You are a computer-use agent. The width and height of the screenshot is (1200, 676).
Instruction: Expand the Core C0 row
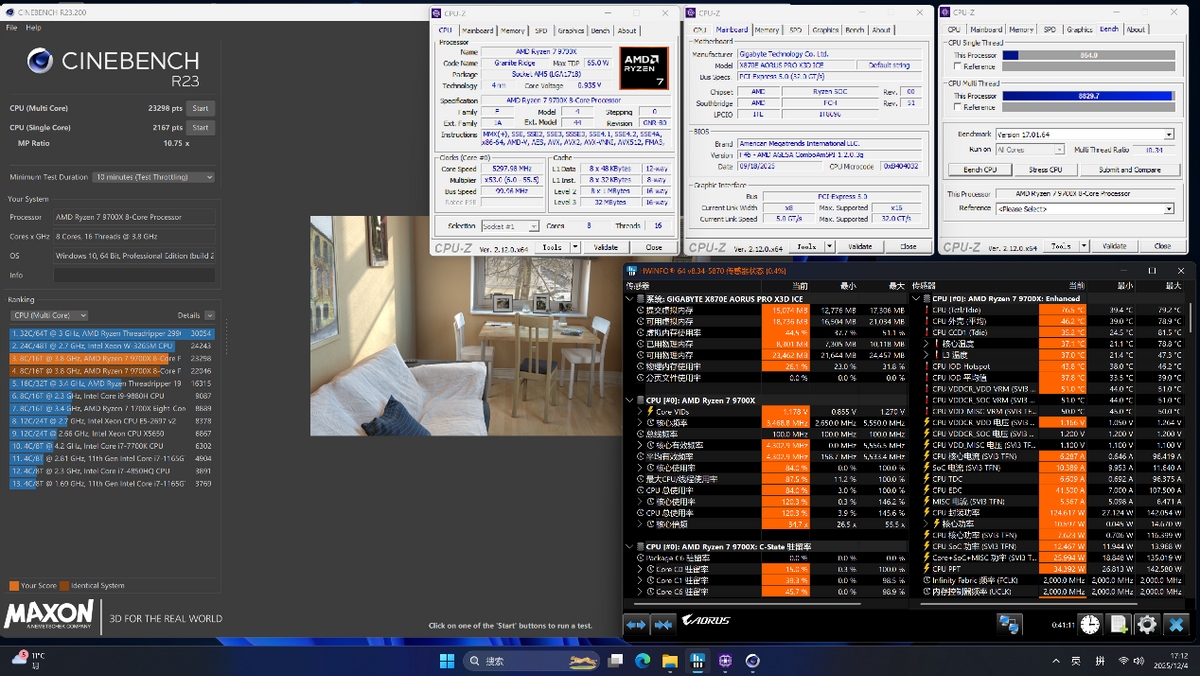click(x=639, y=569)
